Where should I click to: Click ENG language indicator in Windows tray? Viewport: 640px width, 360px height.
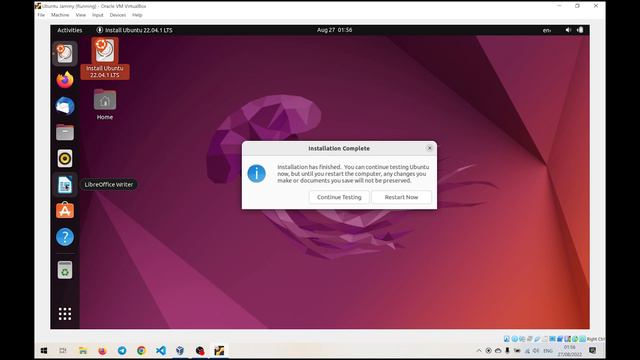point(548,351)
